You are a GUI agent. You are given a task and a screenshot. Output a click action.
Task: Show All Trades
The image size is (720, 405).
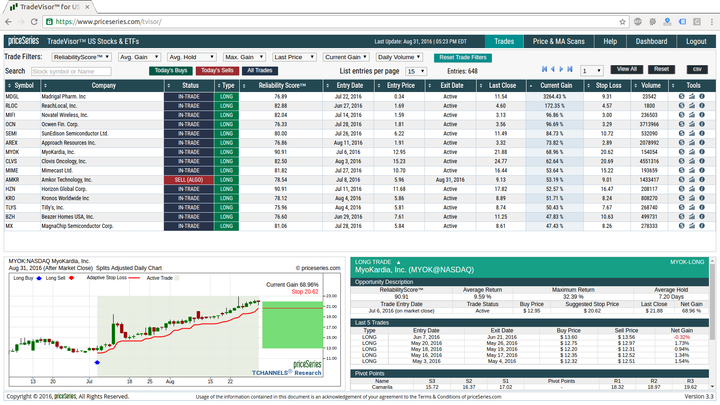(259, 71)
